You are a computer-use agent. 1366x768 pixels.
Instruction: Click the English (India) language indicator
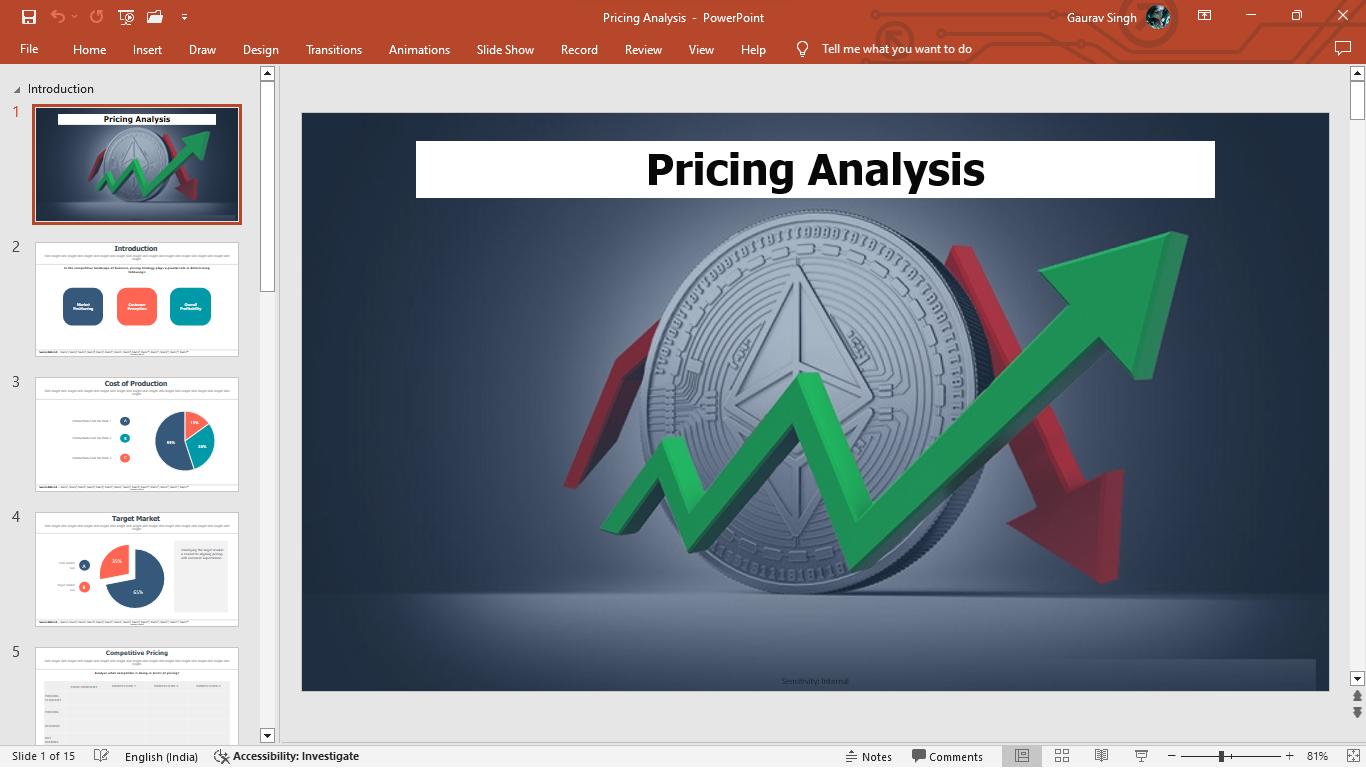pyautogui.click(x=161, y=757)
